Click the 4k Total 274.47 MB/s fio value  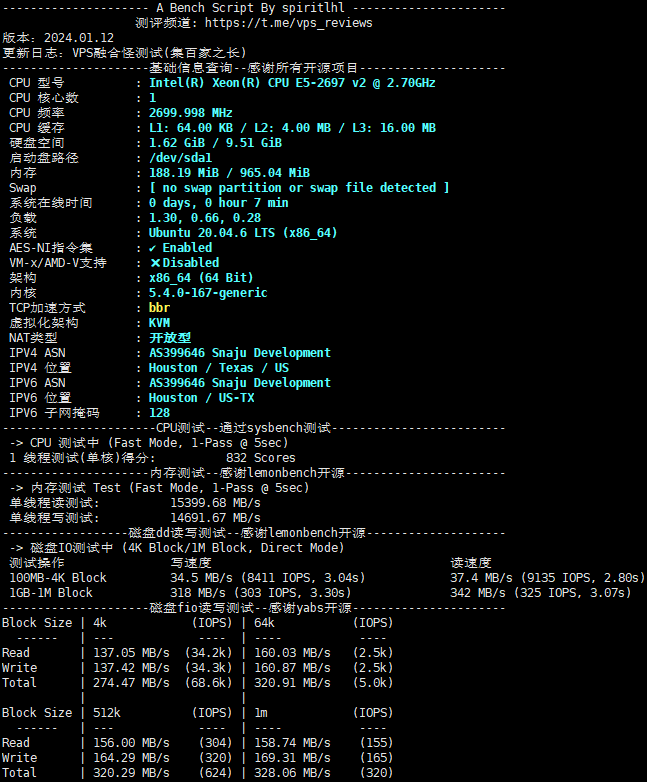(131, 683)
